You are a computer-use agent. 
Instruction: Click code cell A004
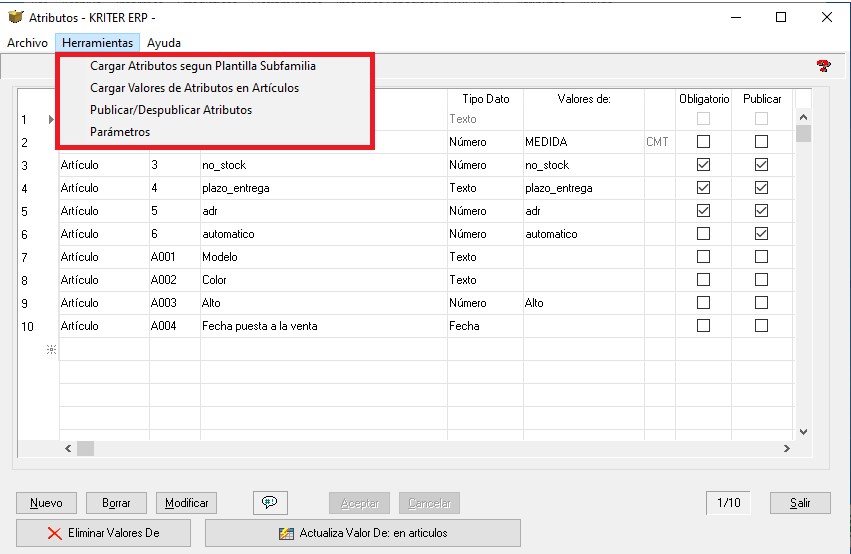(x=175, y=326)
